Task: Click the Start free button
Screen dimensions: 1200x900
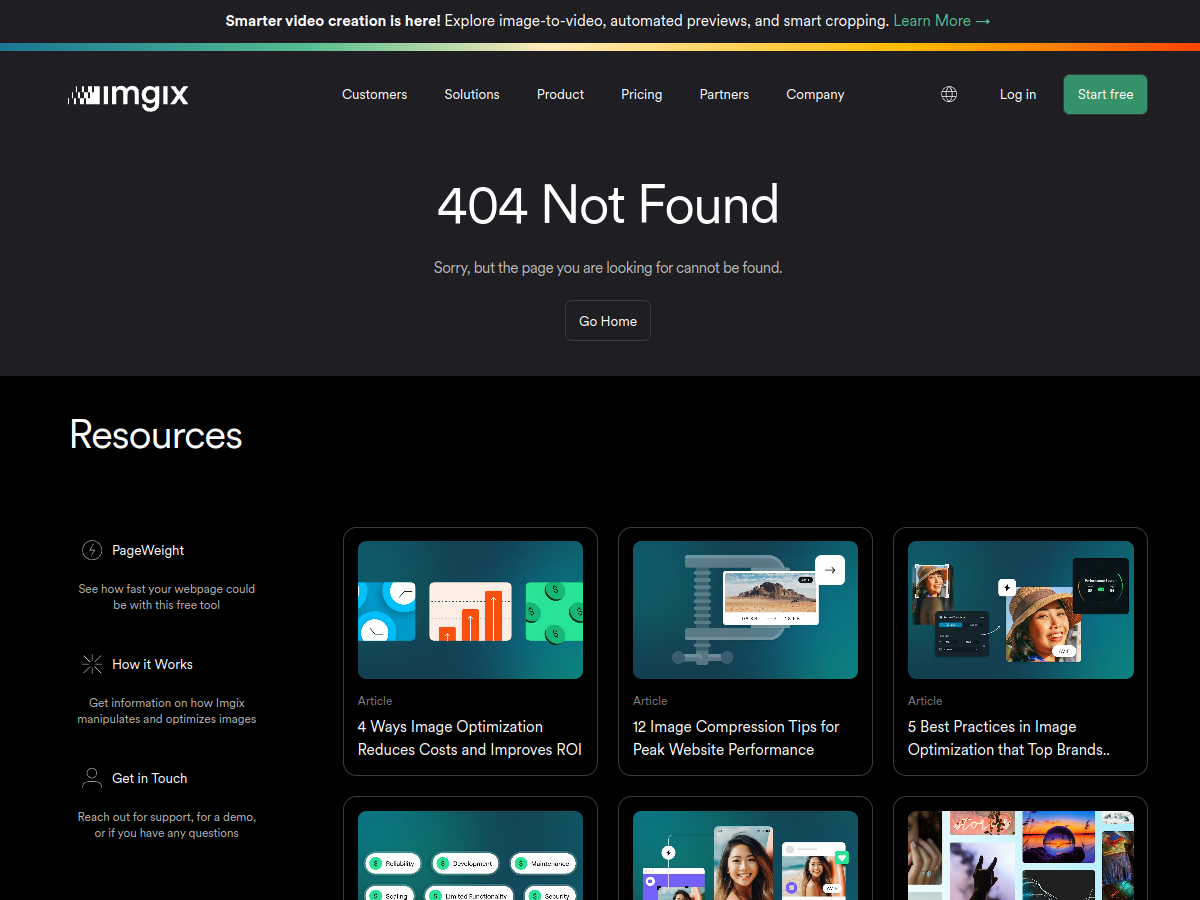Action: pyautogui.click(x=1105, y=94)
